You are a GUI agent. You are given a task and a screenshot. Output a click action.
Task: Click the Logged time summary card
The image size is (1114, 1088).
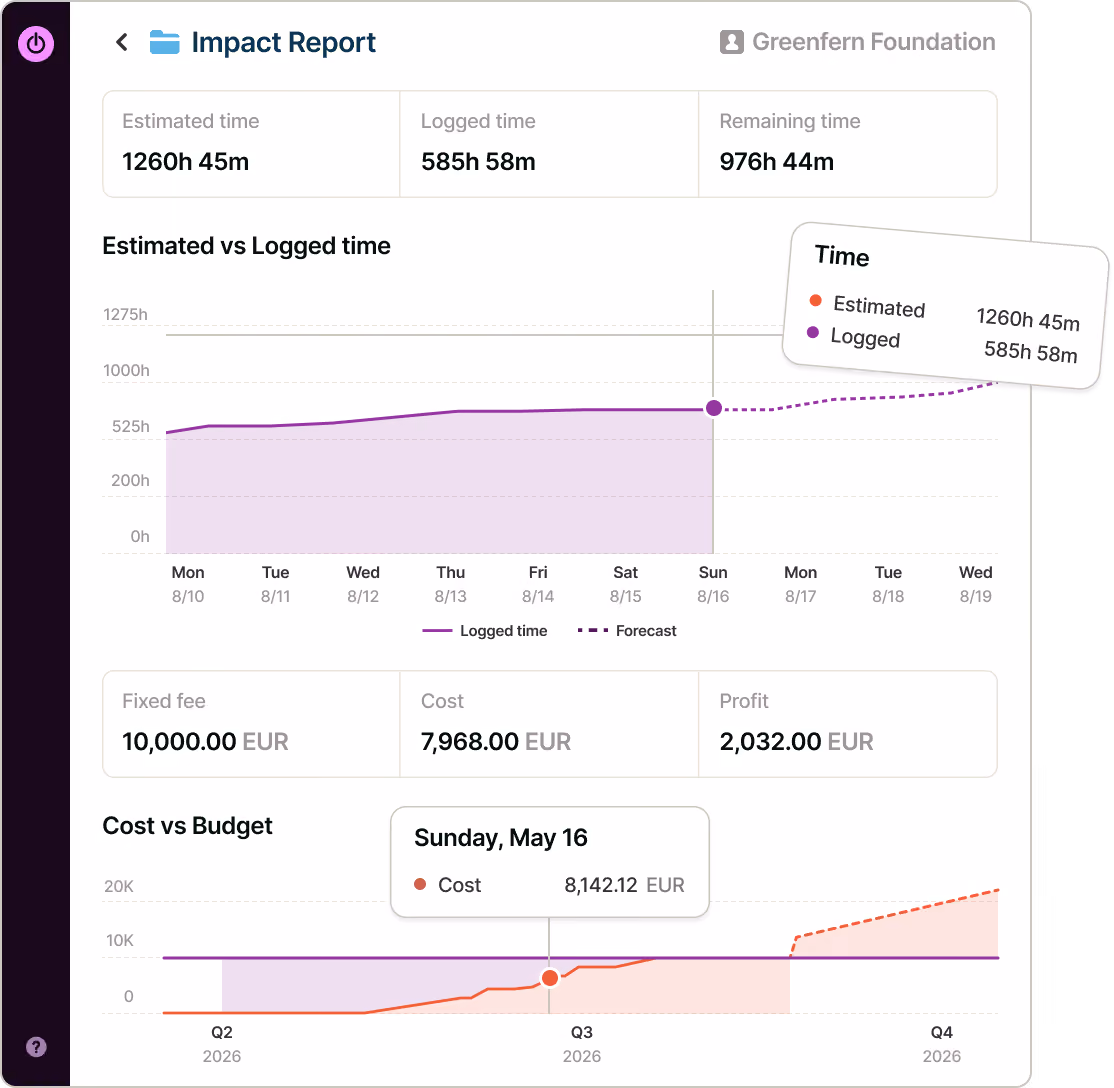(549, 144)
